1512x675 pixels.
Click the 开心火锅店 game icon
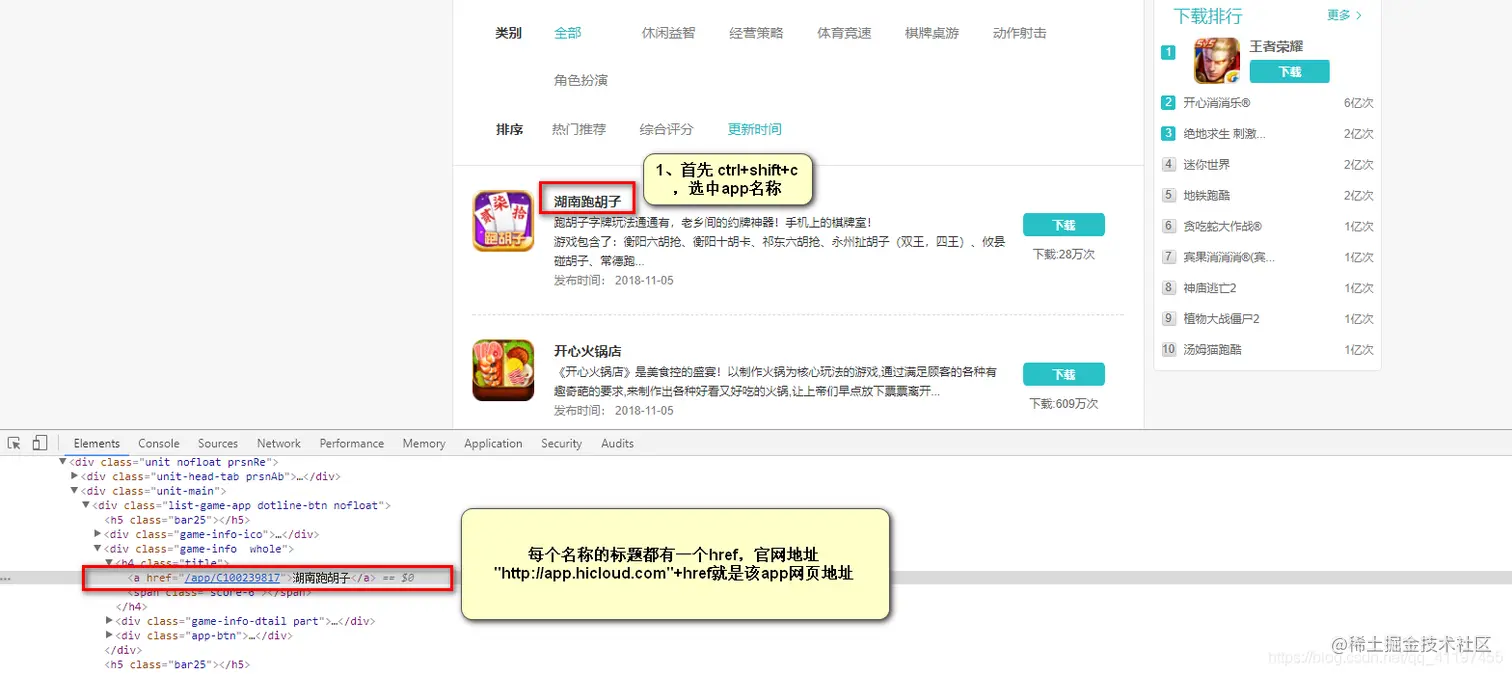pos(503,370)
